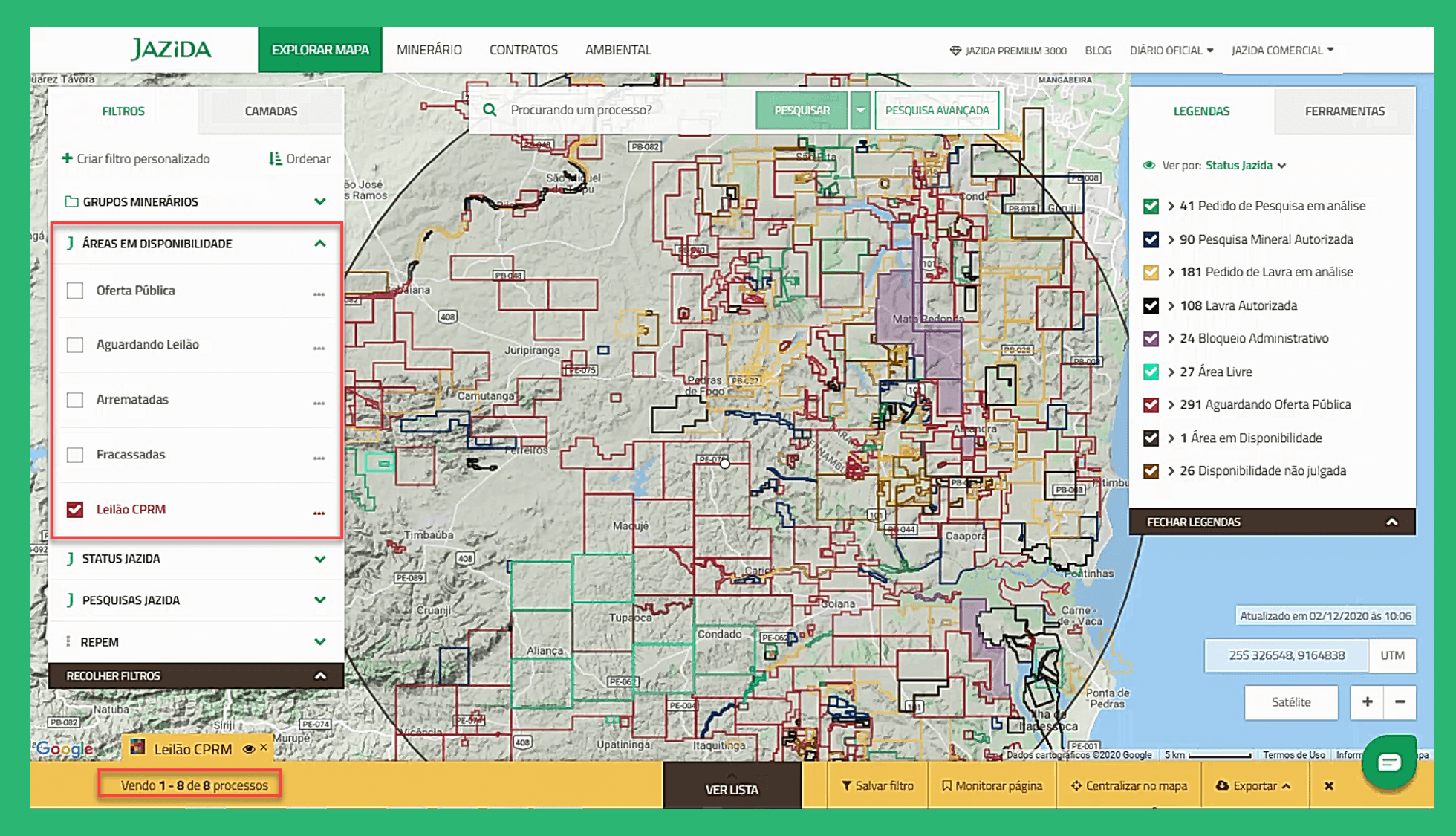1456x836 pixels.
Task: Toggle Pedido de Pesquisa em análise legend checkbox
Action: pyautogui.click(x=1151, y=206)
